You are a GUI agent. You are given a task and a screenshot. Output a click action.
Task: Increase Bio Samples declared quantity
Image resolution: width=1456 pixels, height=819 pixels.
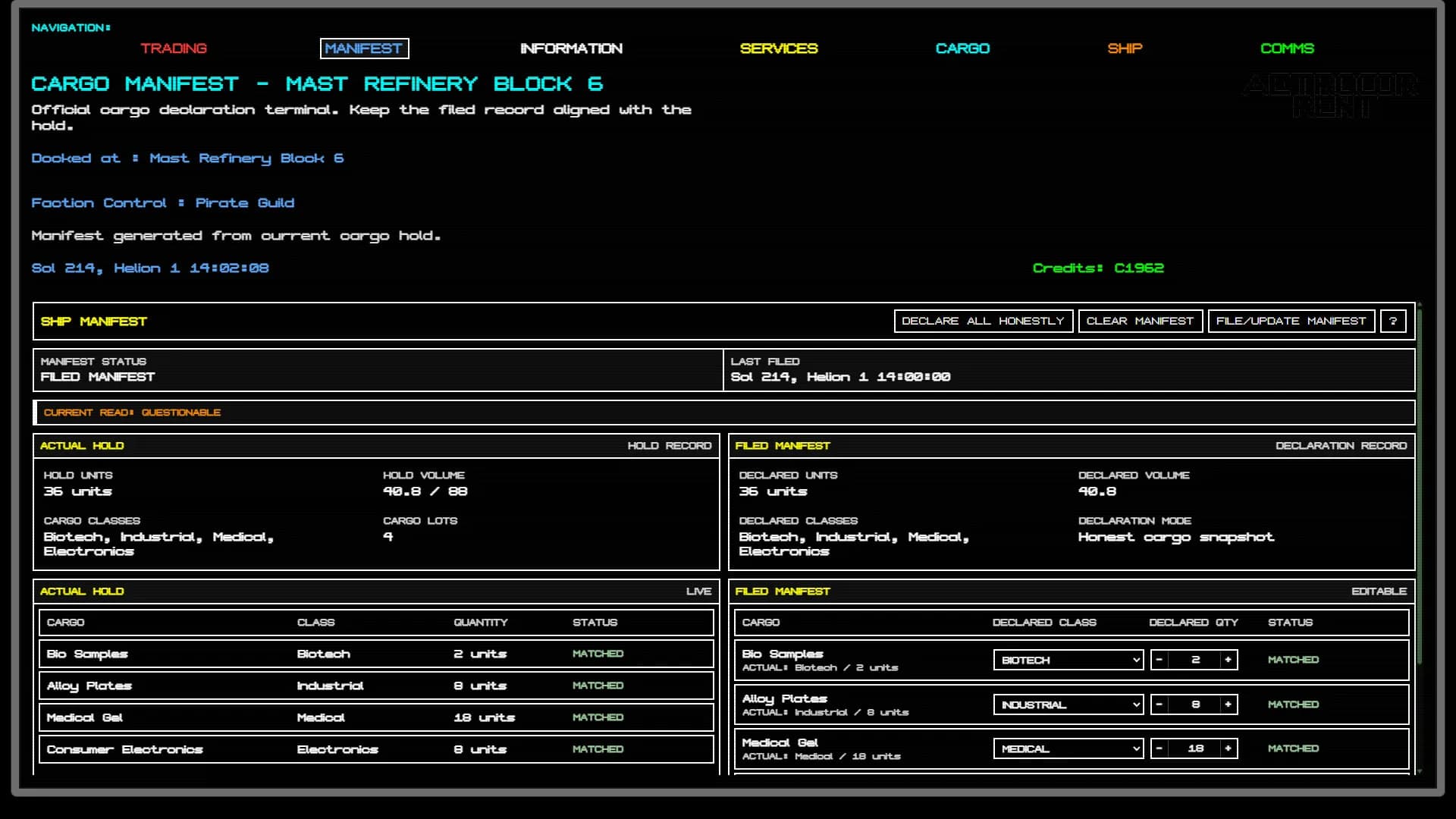[1228, 660]
